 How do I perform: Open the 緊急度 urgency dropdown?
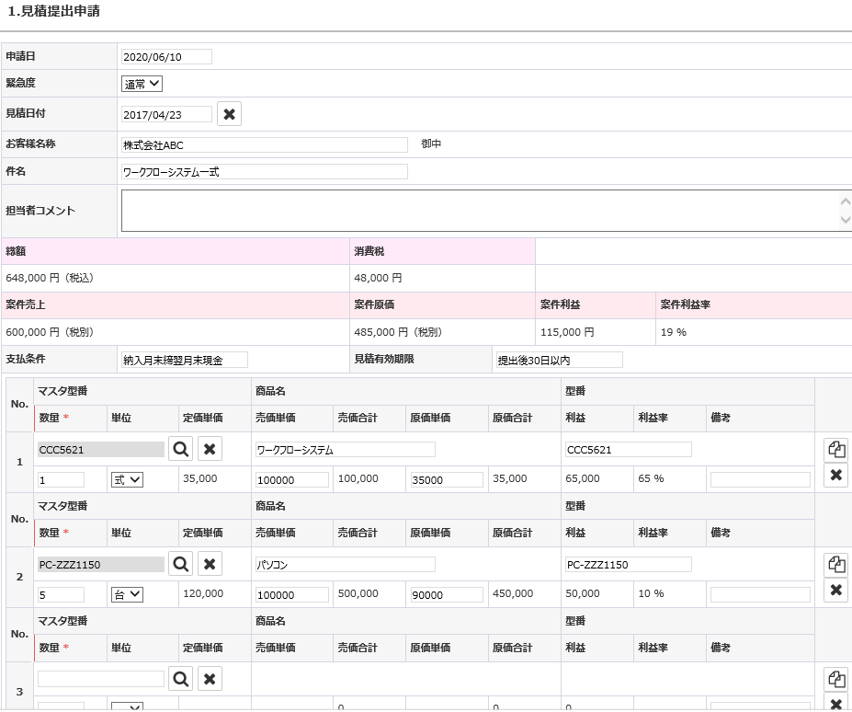pos(141,85)
